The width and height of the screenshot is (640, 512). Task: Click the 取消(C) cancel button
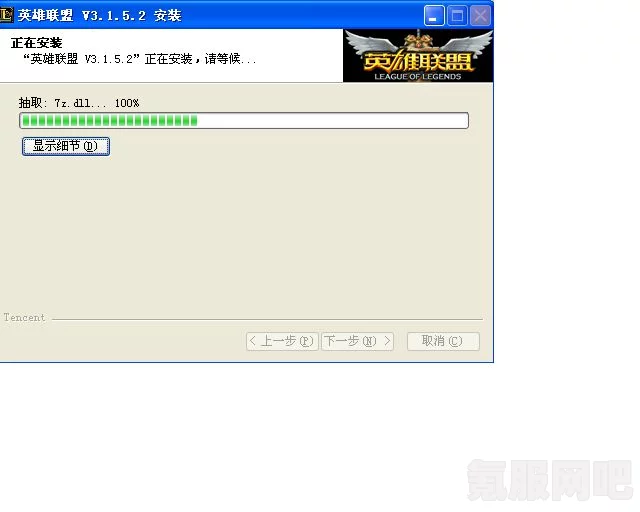coord(443,341)
